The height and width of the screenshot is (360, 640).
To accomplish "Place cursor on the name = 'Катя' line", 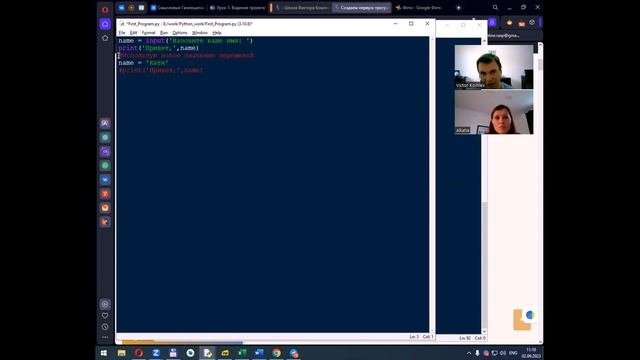I will click(x=143, y=63).
